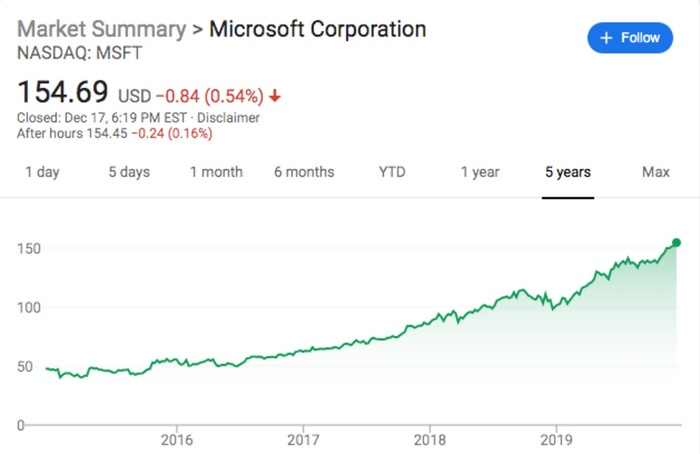This screenshot has width=700, height=454.
Task: Select the 5 days range tab
Action: [x=129, y=172]
